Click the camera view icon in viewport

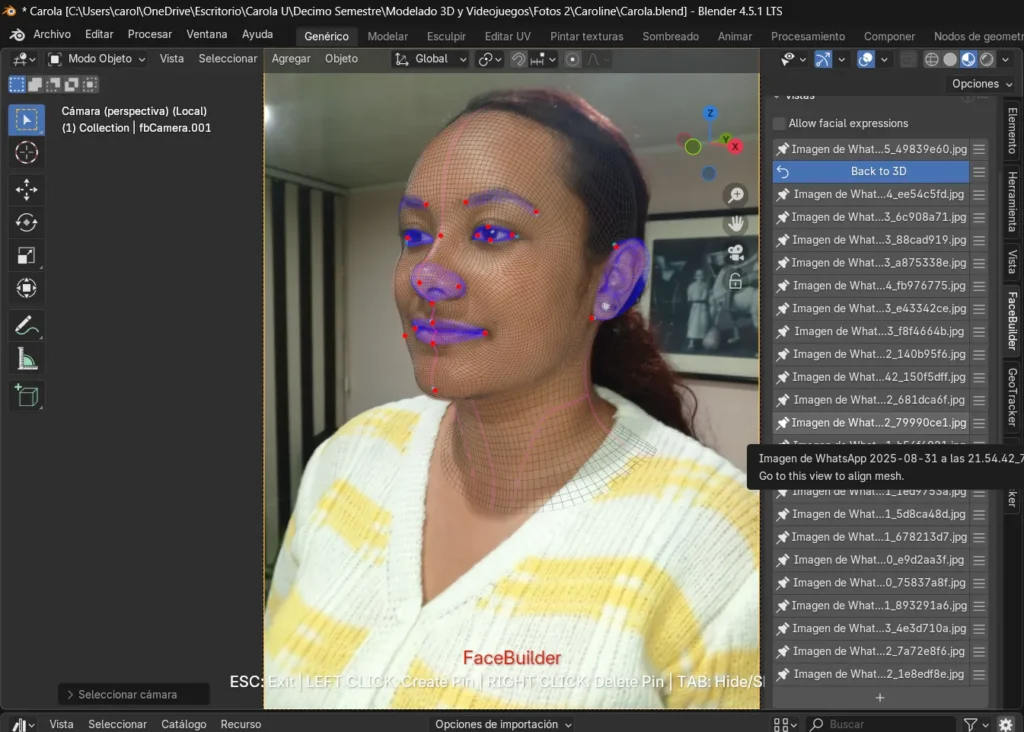[x=736, y=253]
